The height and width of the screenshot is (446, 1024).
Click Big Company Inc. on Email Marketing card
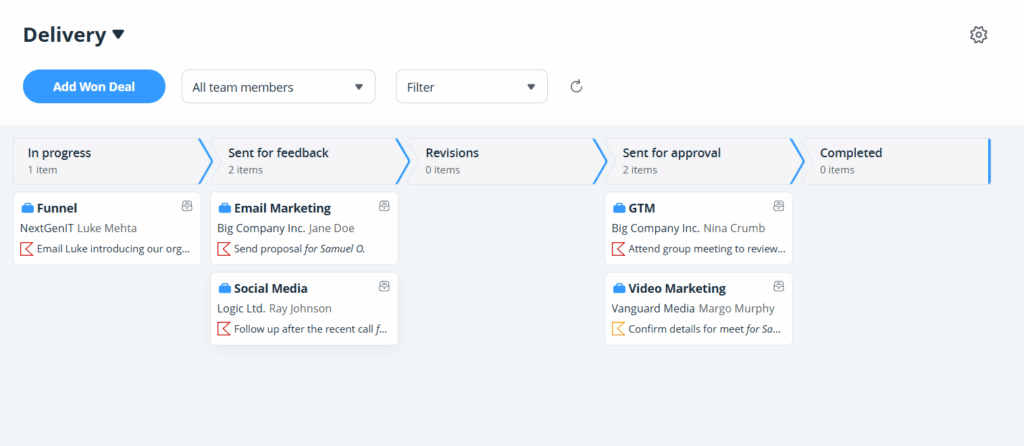coord(261,229)
